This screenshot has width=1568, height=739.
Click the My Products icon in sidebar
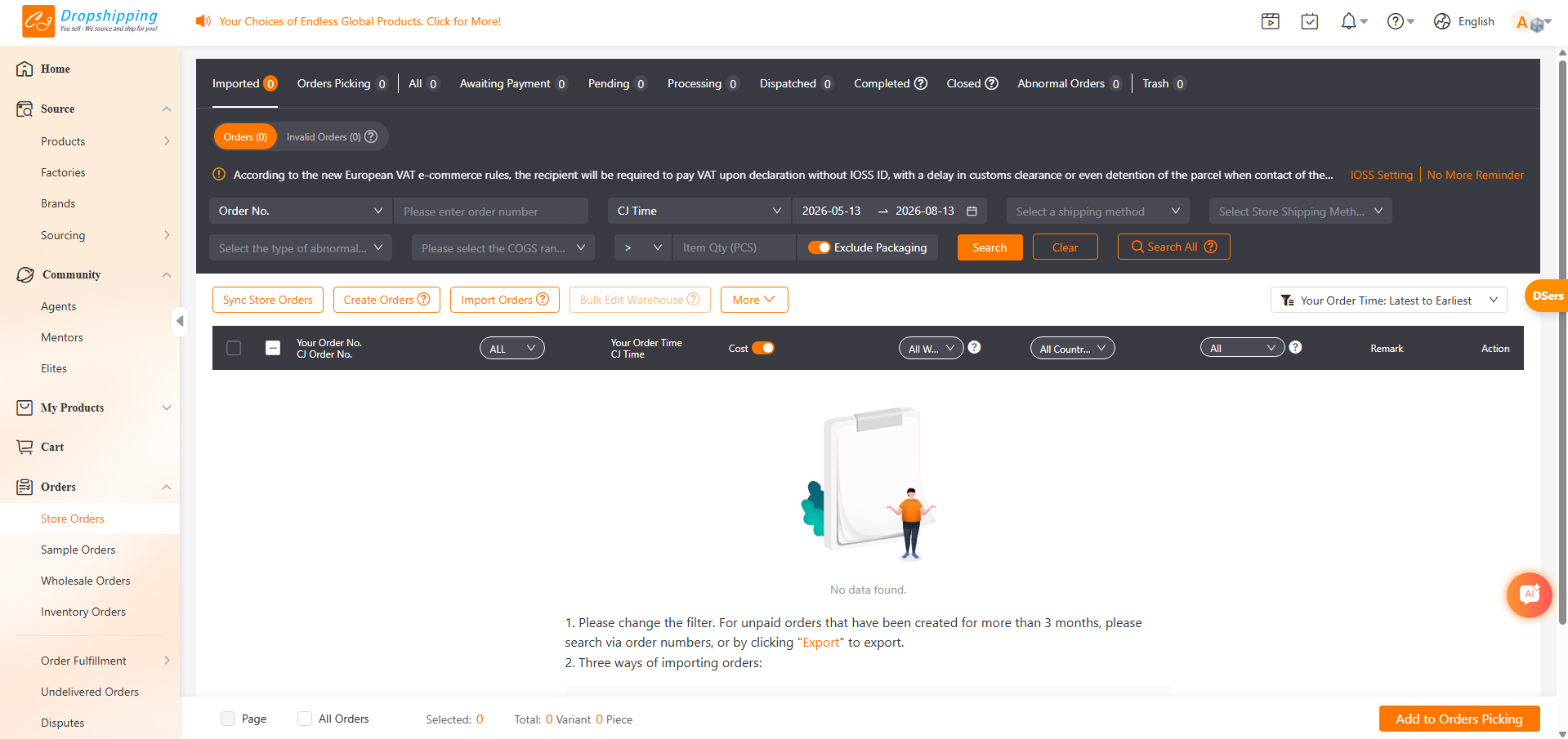click(x=25, y=407)
